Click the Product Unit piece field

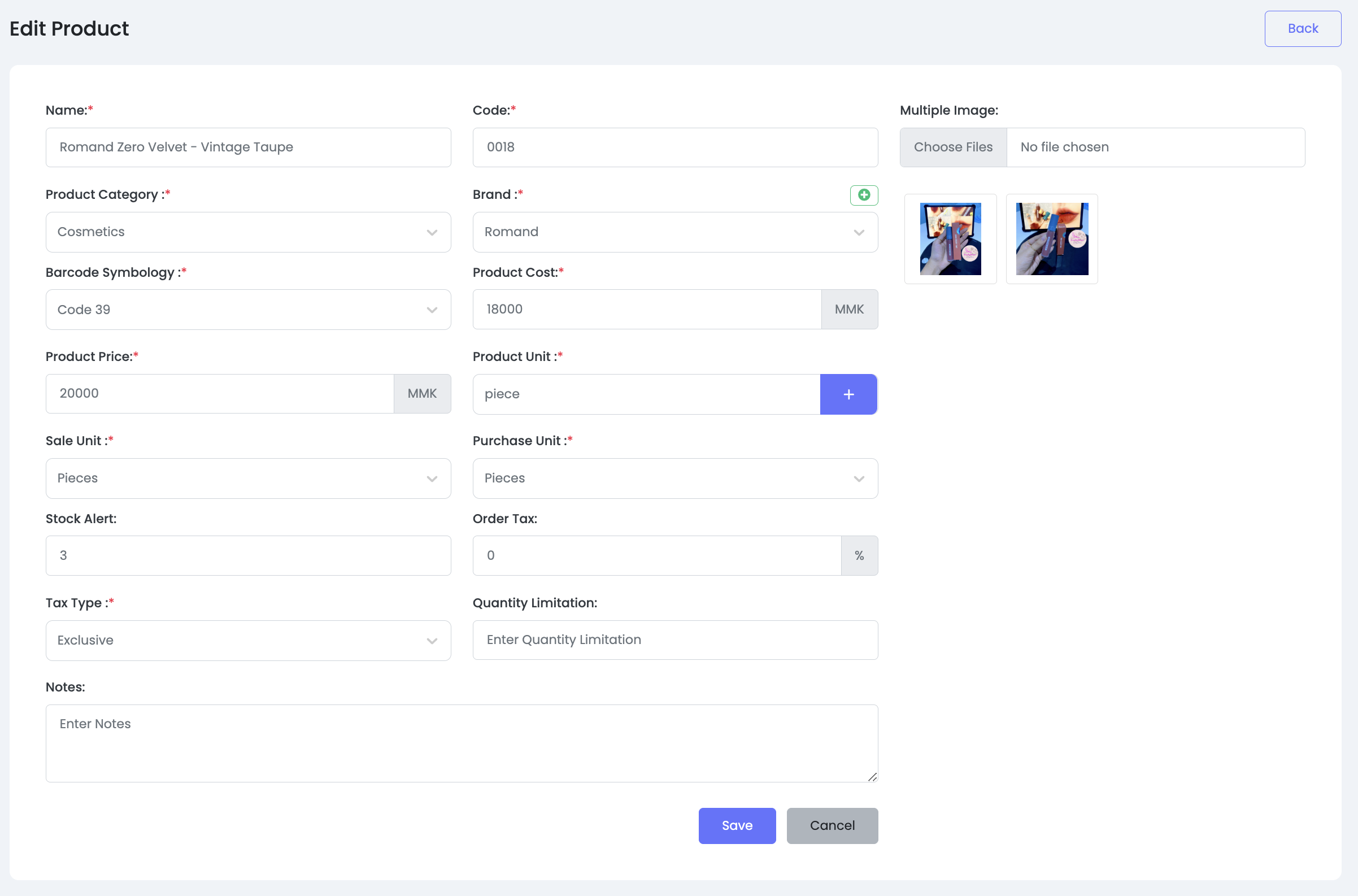(x=646, y=394)
